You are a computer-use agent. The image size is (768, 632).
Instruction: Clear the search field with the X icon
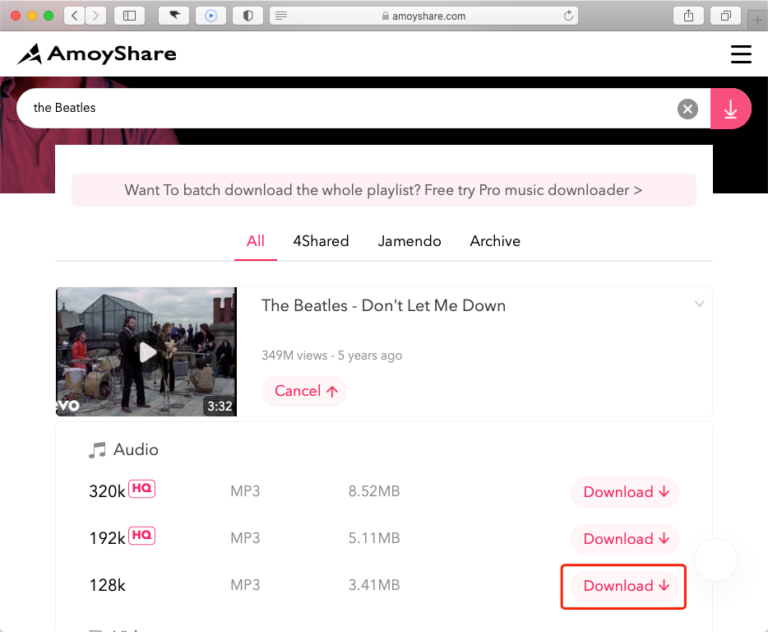687,109
